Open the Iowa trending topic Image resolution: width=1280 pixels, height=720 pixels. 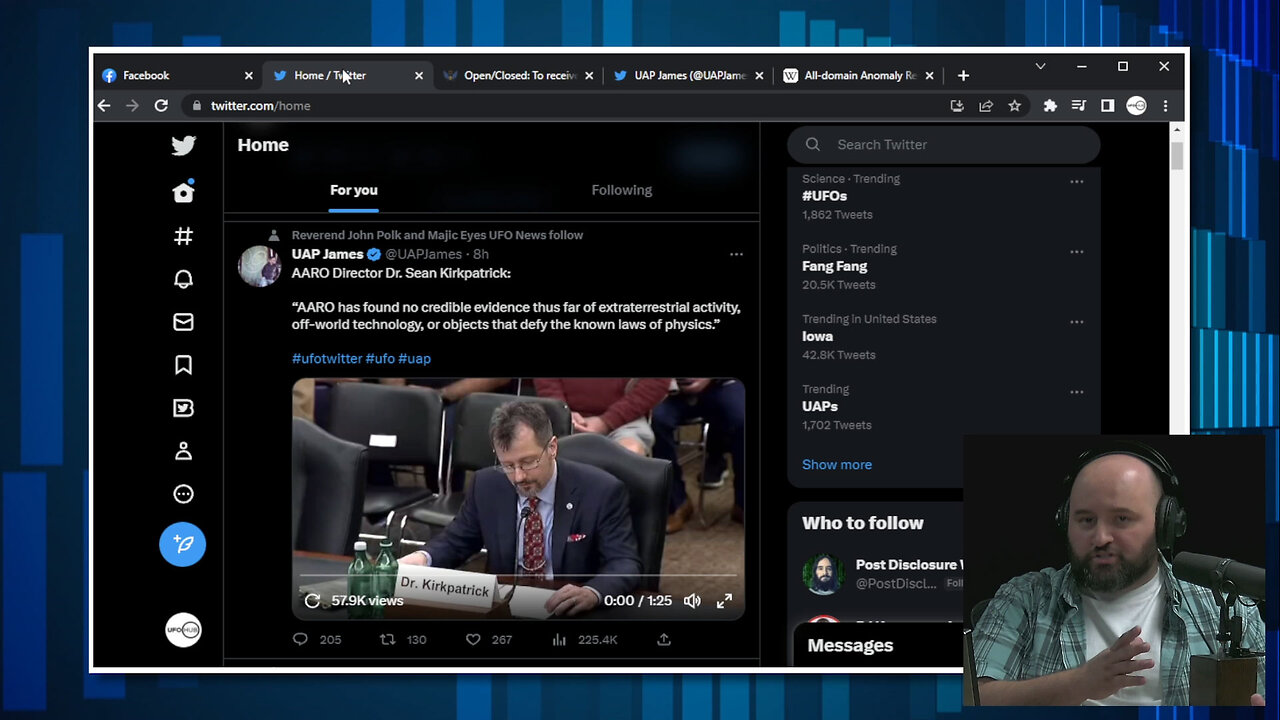(x=817, y=336)
